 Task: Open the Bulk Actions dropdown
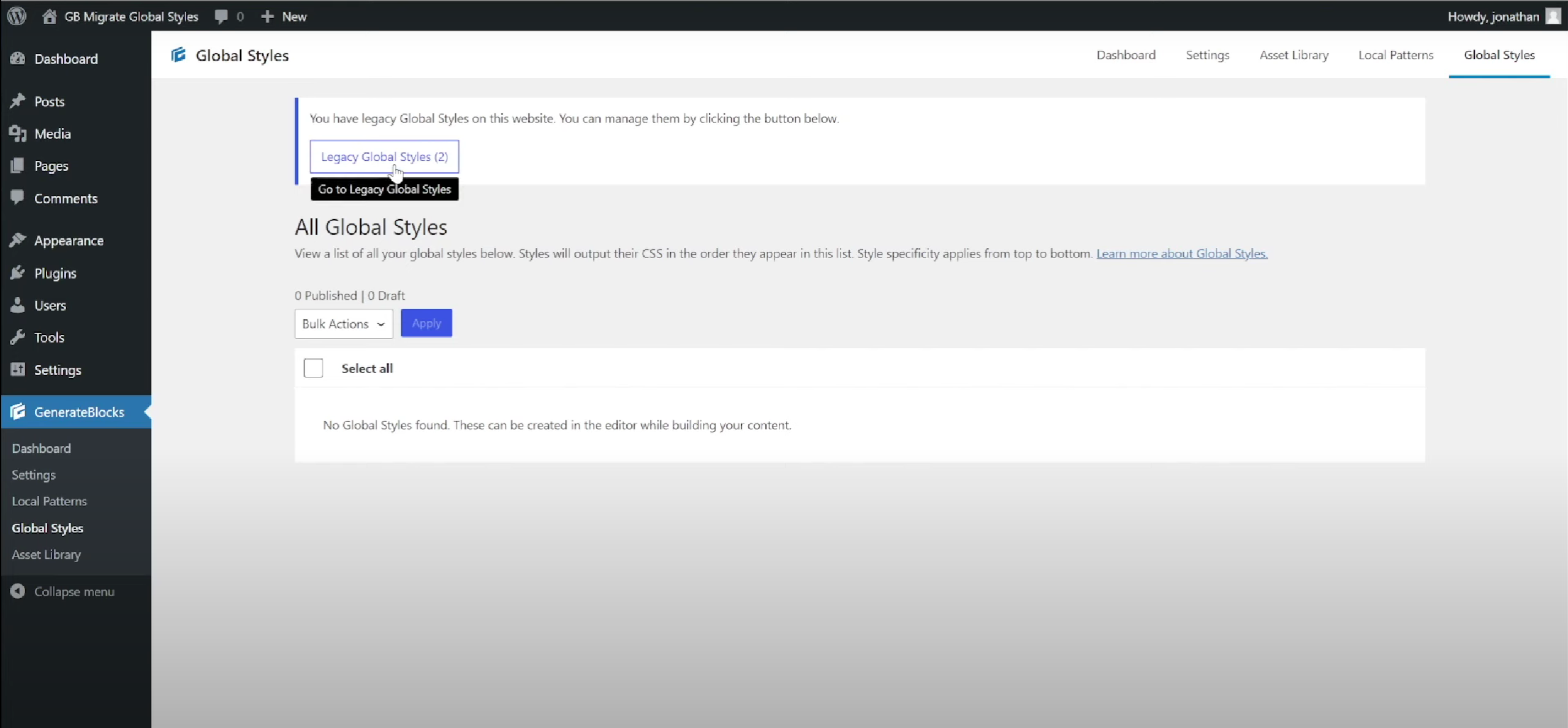[343, 324]
